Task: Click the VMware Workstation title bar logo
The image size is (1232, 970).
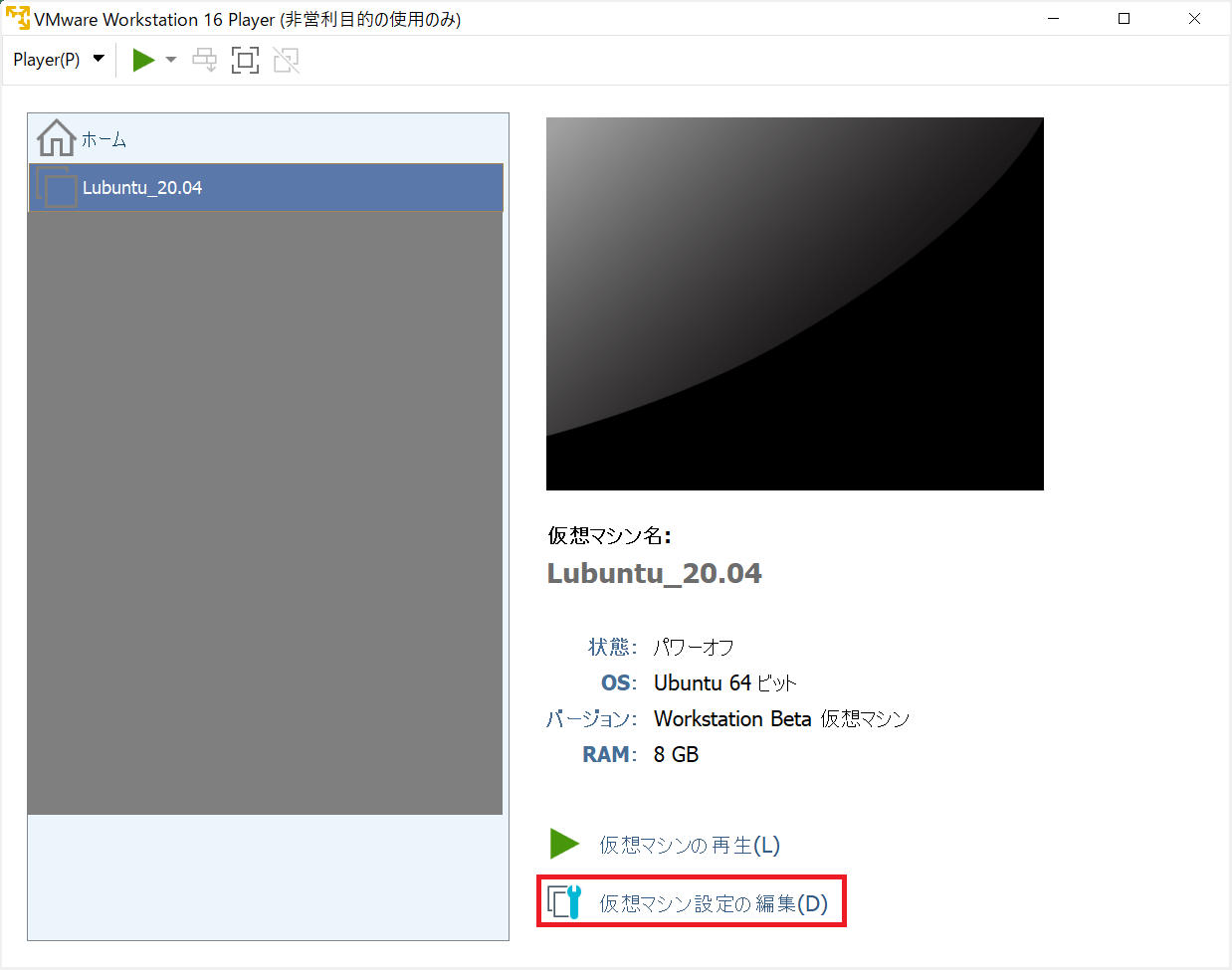Action: pos(18,19)
